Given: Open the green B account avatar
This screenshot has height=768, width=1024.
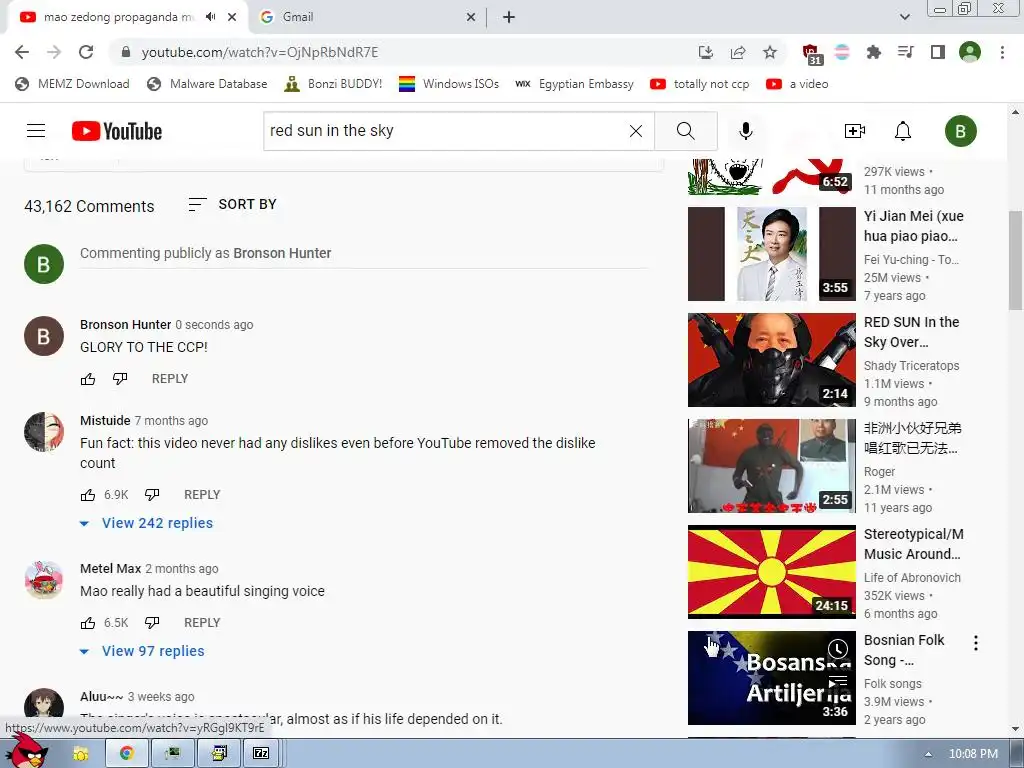Looking at the screenshot, I should pos(960,131).
